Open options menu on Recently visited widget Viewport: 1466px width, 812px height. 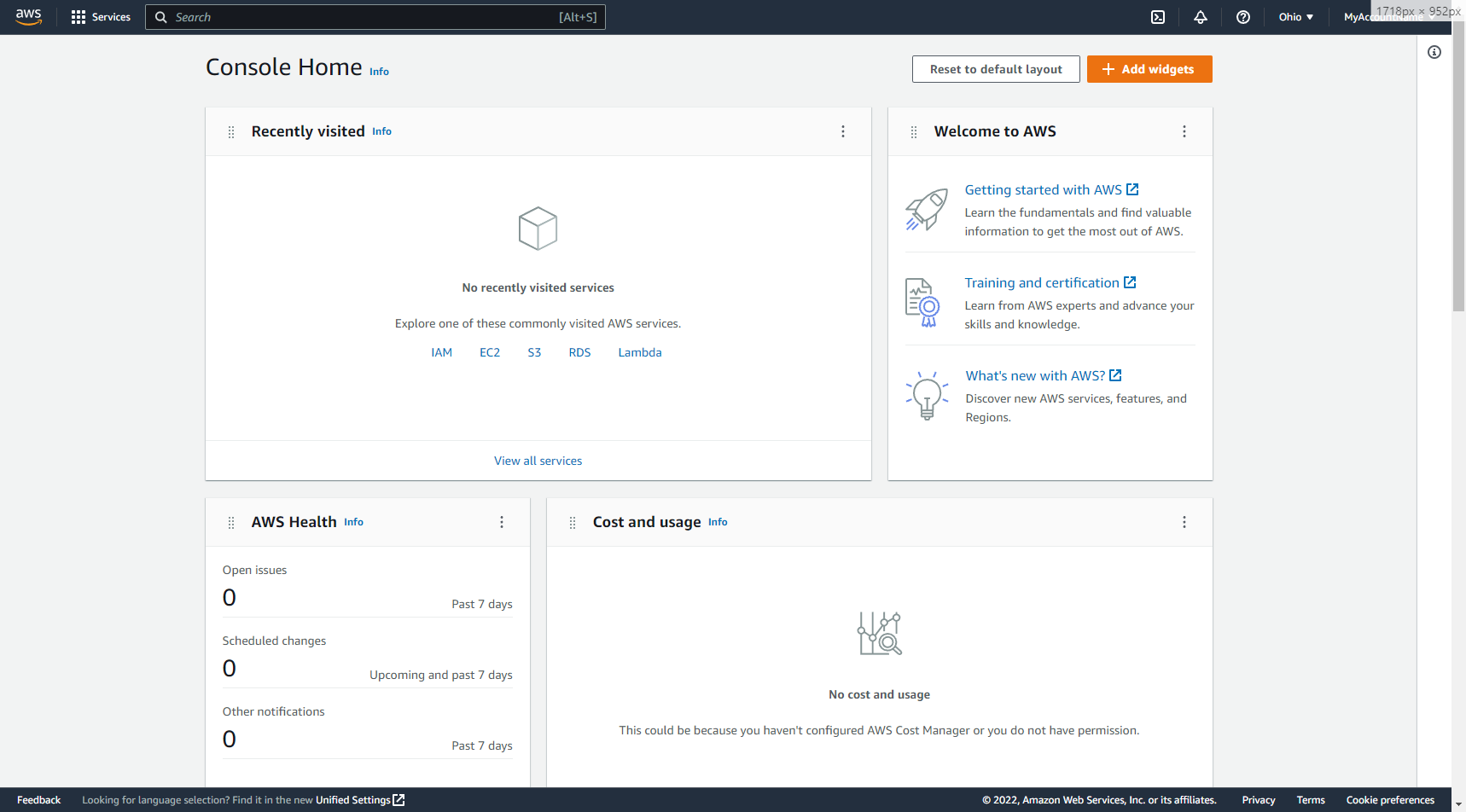click(843, 131)
